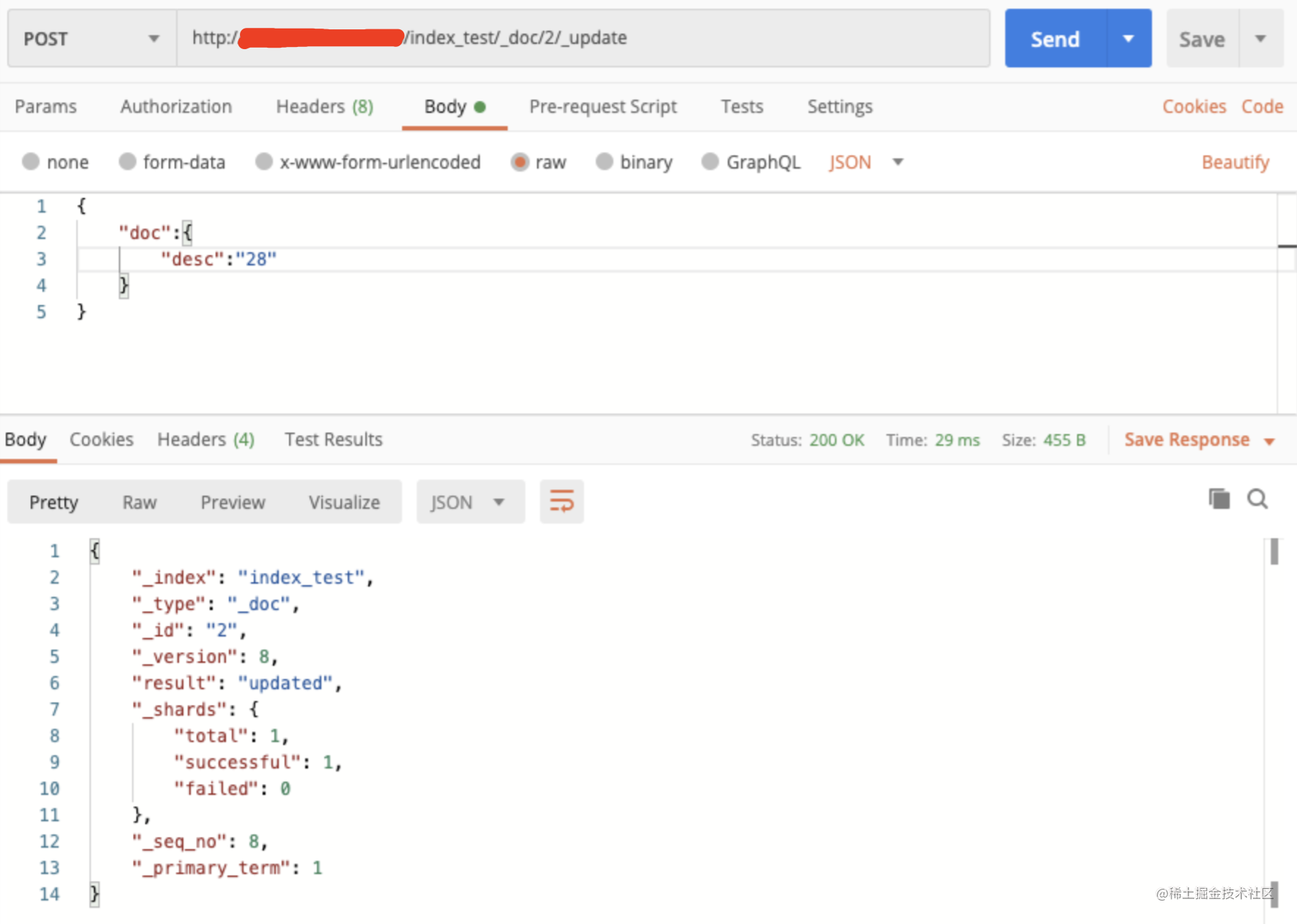1297x924 pixels.
Task: Open the response format JSON dropdown
Action: coord(470,502)
